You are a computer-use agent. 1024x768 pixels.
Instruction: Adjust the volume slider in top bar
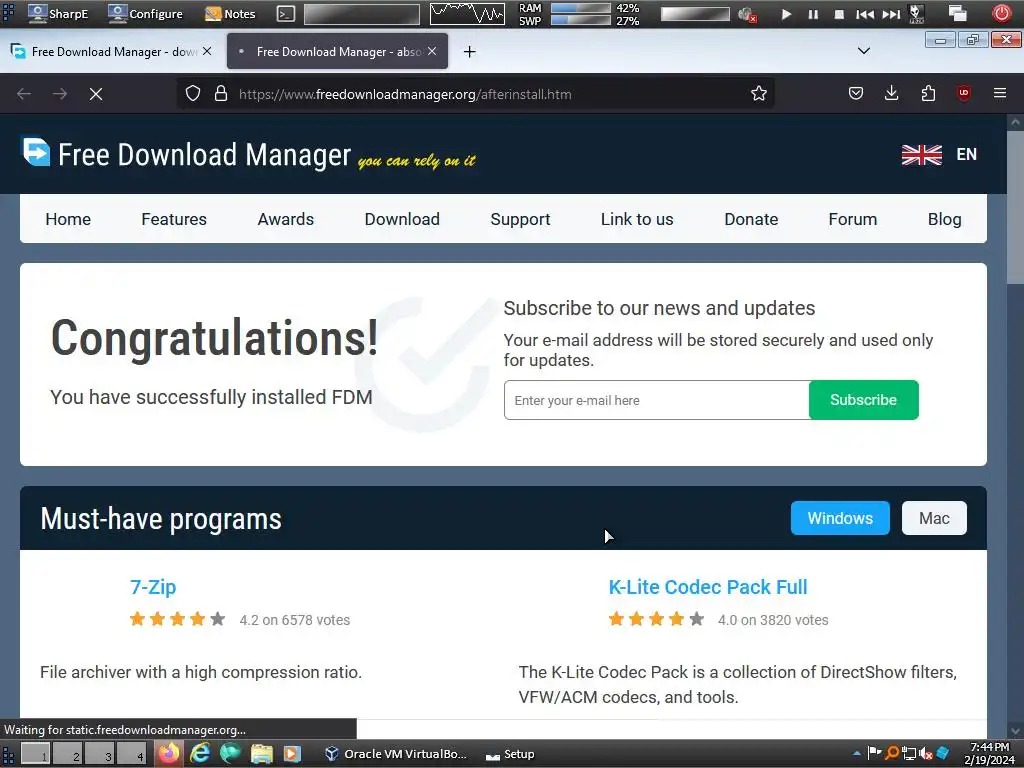tap(695, 14)
